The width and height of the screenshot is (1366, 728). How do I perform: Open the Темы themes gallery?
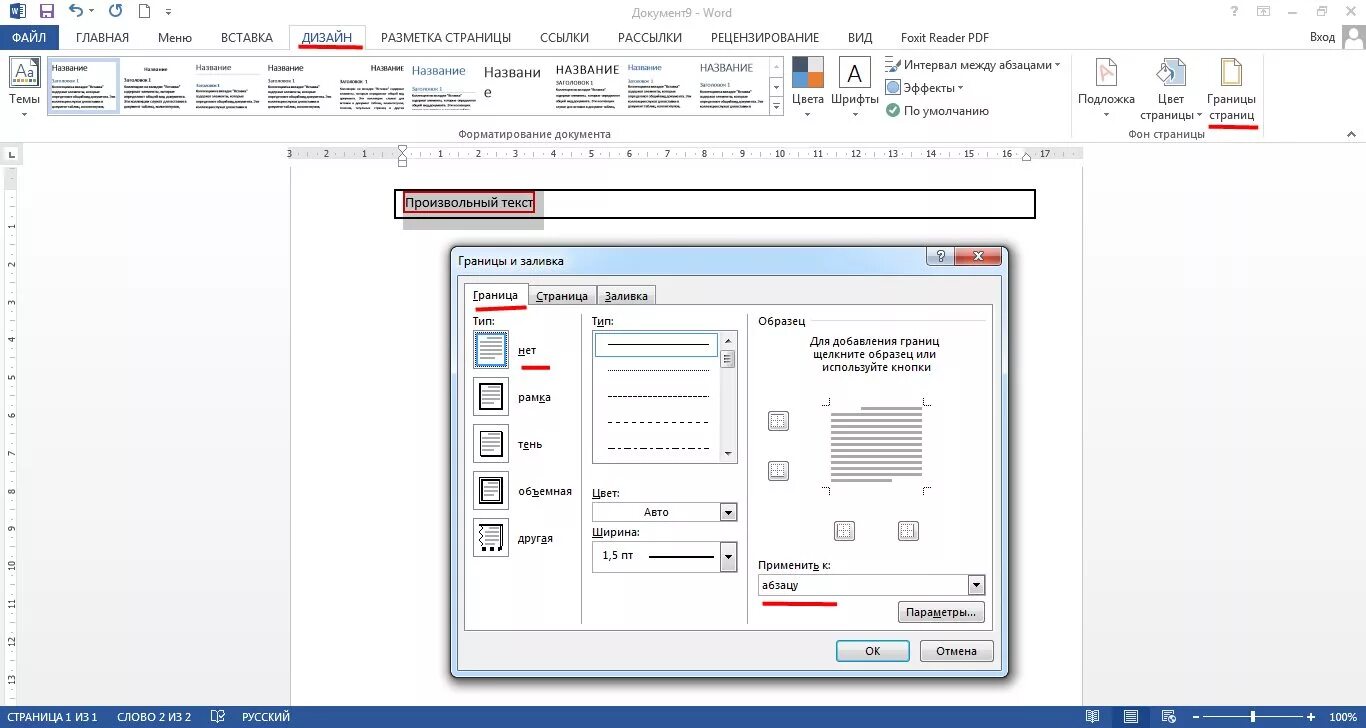tap(24, 86)
